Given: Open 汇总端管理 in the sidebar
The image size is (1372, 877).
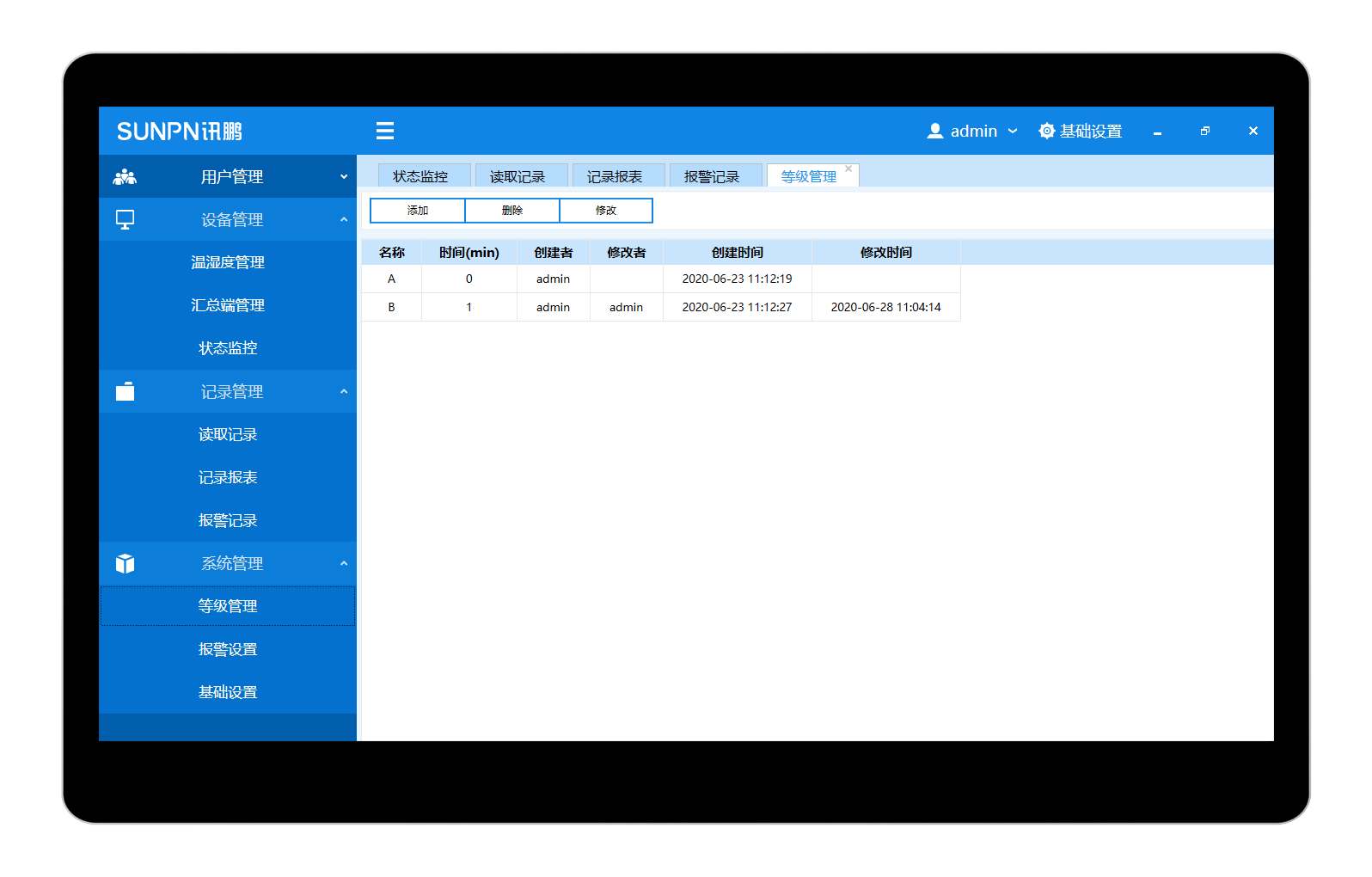Looking at the screenshot, I should click(228, 305).
